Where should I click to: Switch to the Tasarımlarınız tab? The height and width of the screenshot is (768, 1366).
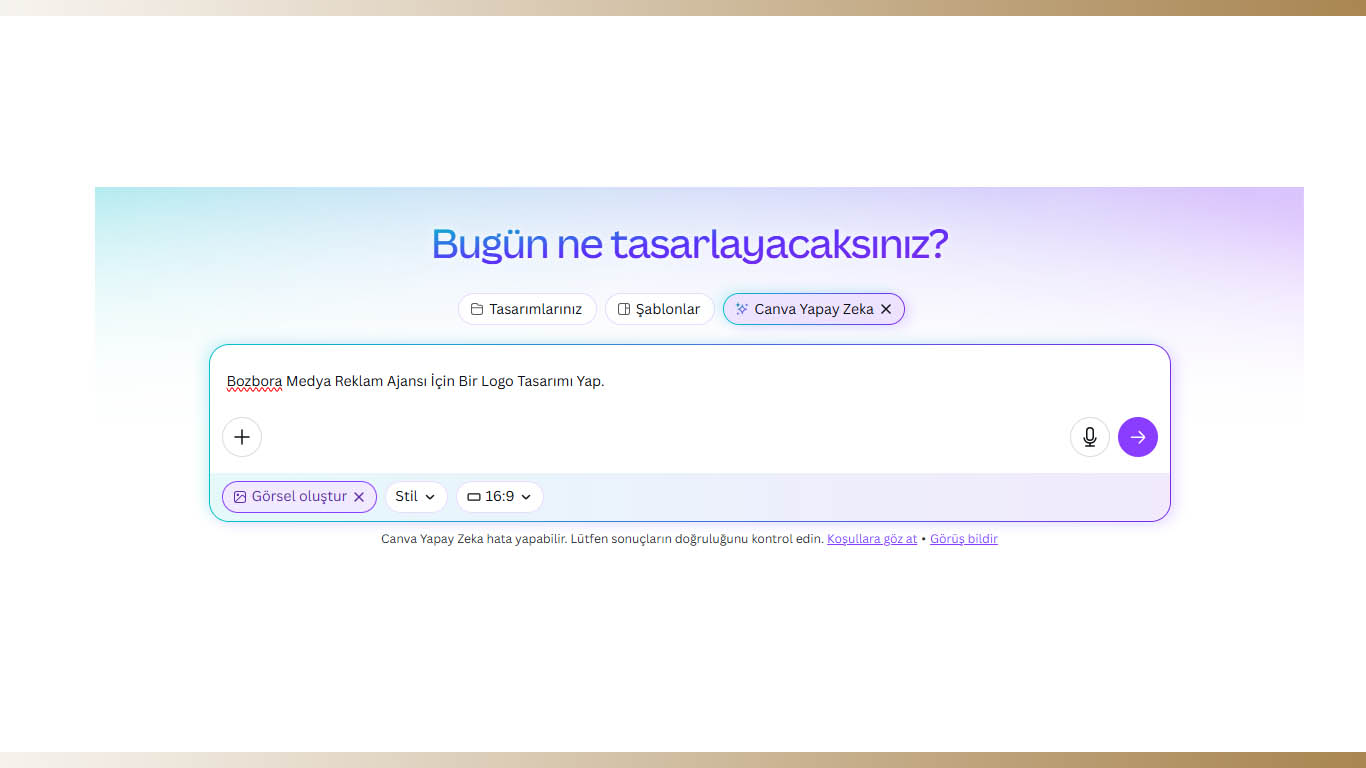tap(535, 309)
